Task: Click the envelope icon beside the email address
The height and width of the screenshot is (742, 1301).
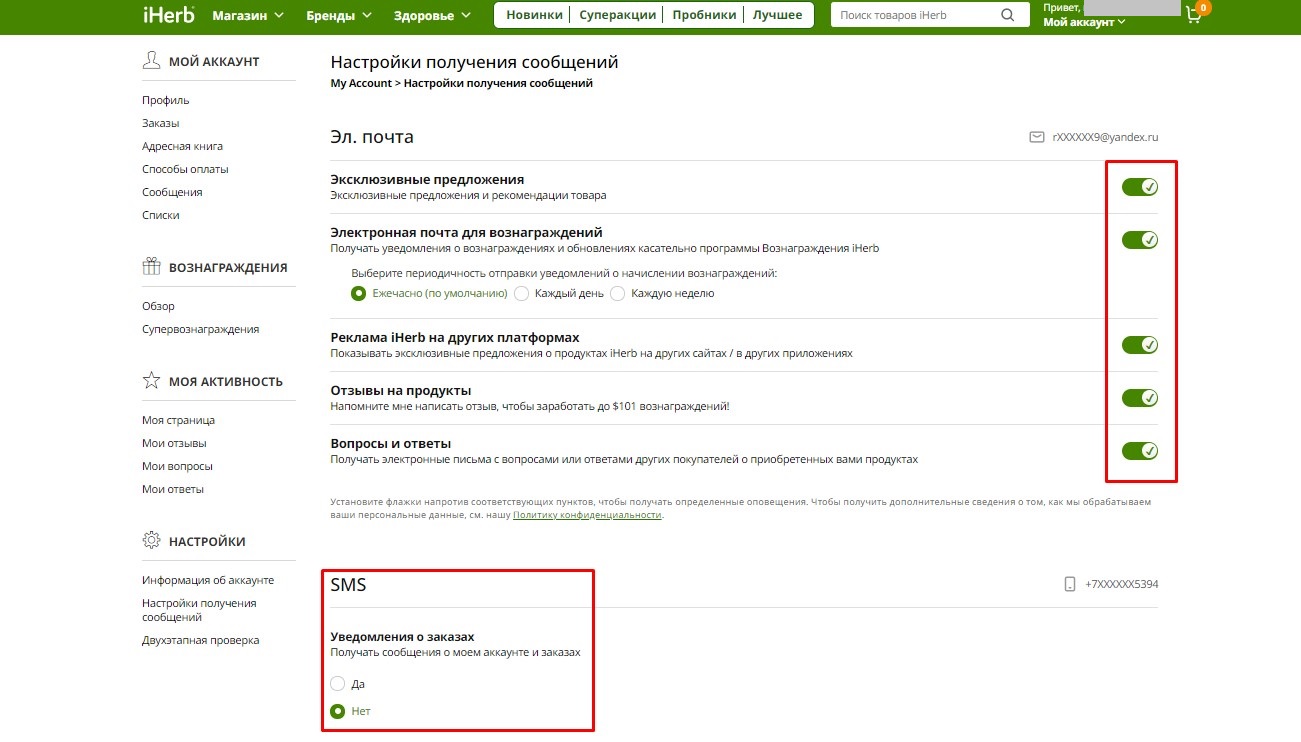Action: [x=1037, y=137]
